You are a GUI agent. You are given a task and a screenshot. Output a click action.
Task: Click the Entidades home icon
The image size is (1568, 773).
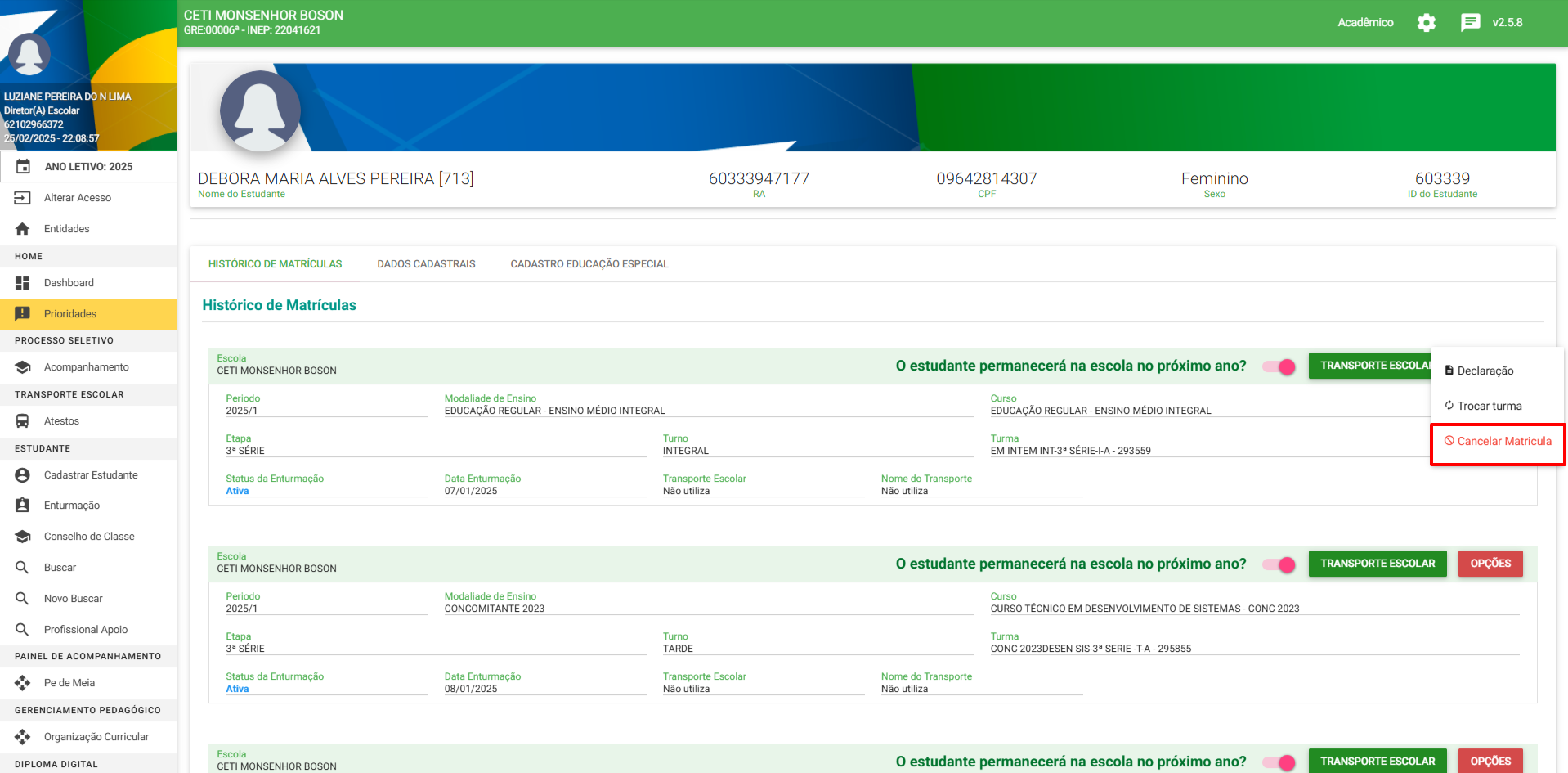coord(23,229)
